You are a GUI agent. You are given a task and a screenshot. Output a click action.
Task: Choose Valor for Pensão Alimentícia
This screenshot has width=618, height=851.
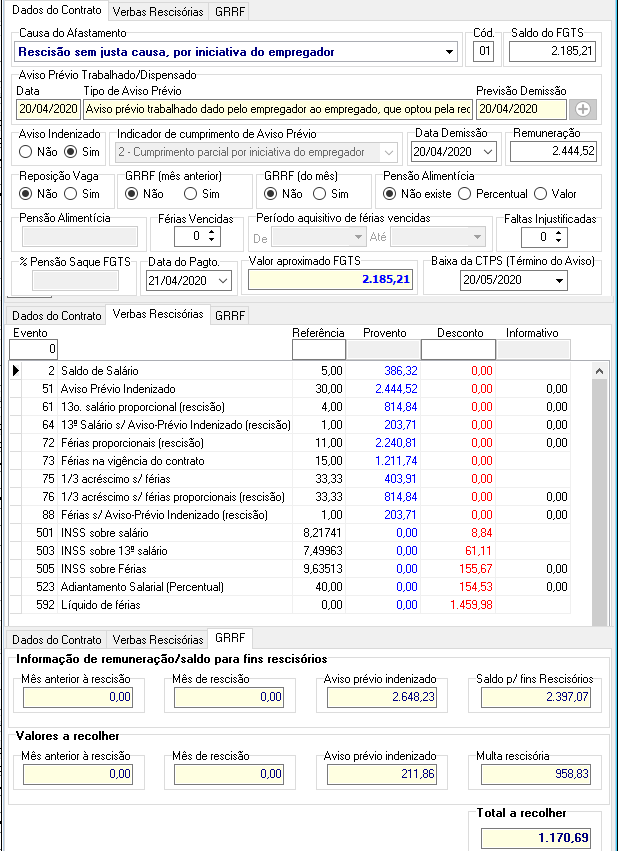tap(540, 194)
